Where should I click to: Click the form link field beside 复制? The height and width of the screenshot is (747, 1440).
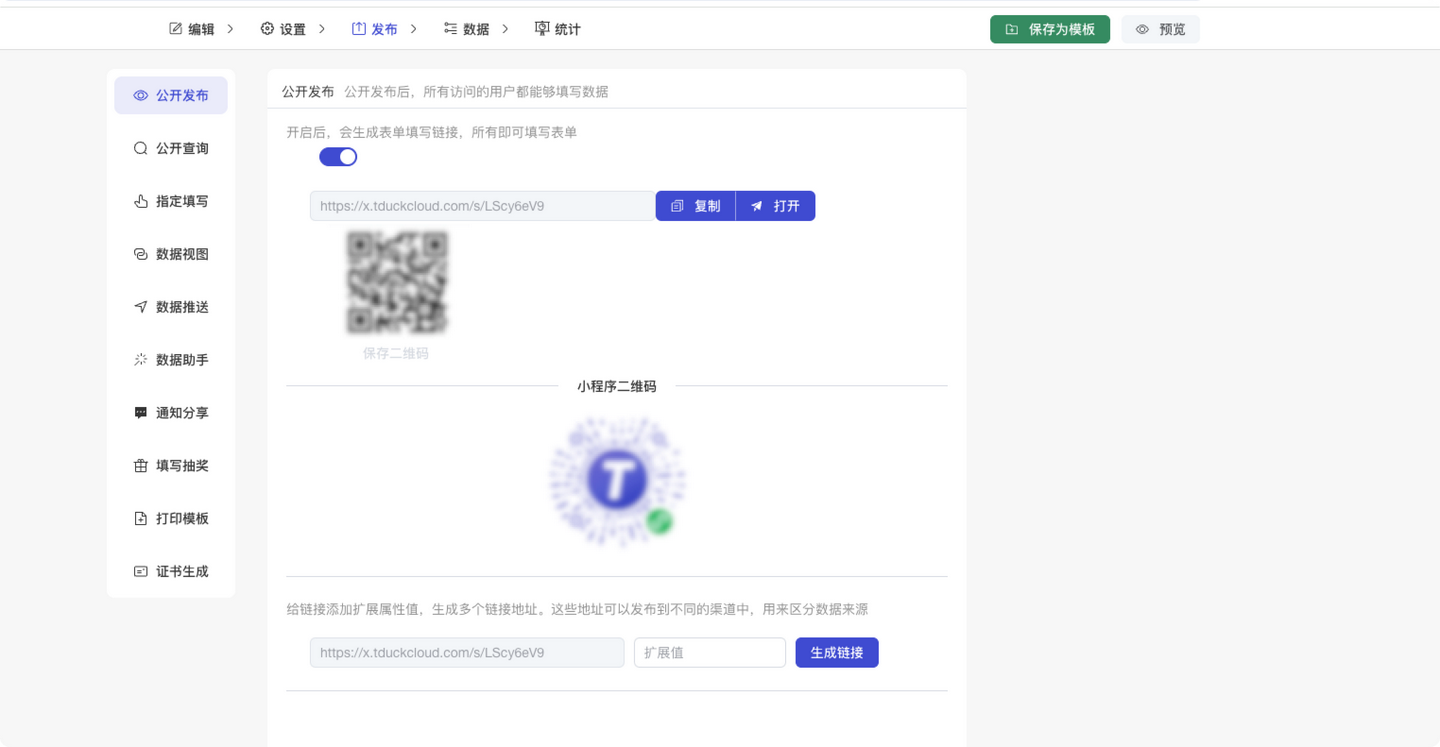point(483,206)
